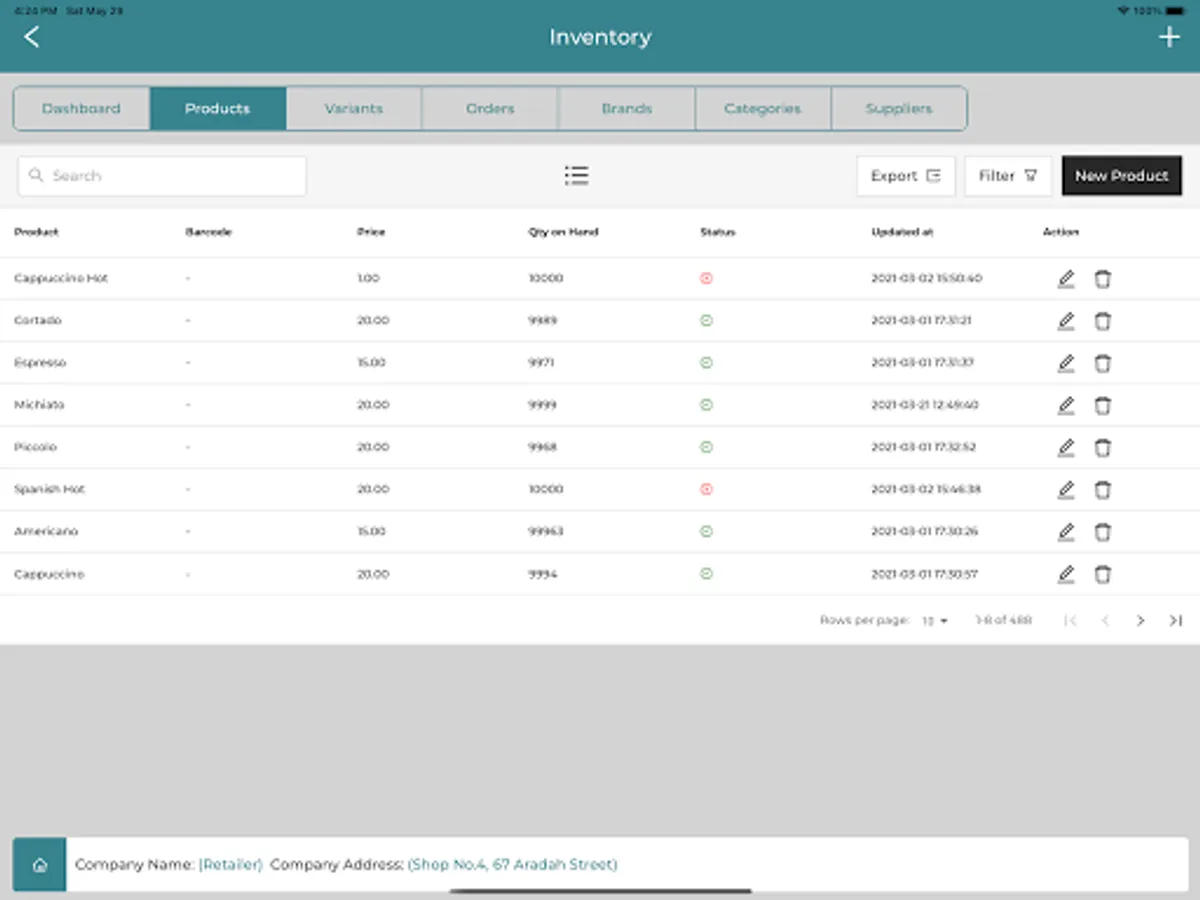This screenshot has height=900, width=1200.
Task: Expand the Rows per page dropdown
Action: 935,621
